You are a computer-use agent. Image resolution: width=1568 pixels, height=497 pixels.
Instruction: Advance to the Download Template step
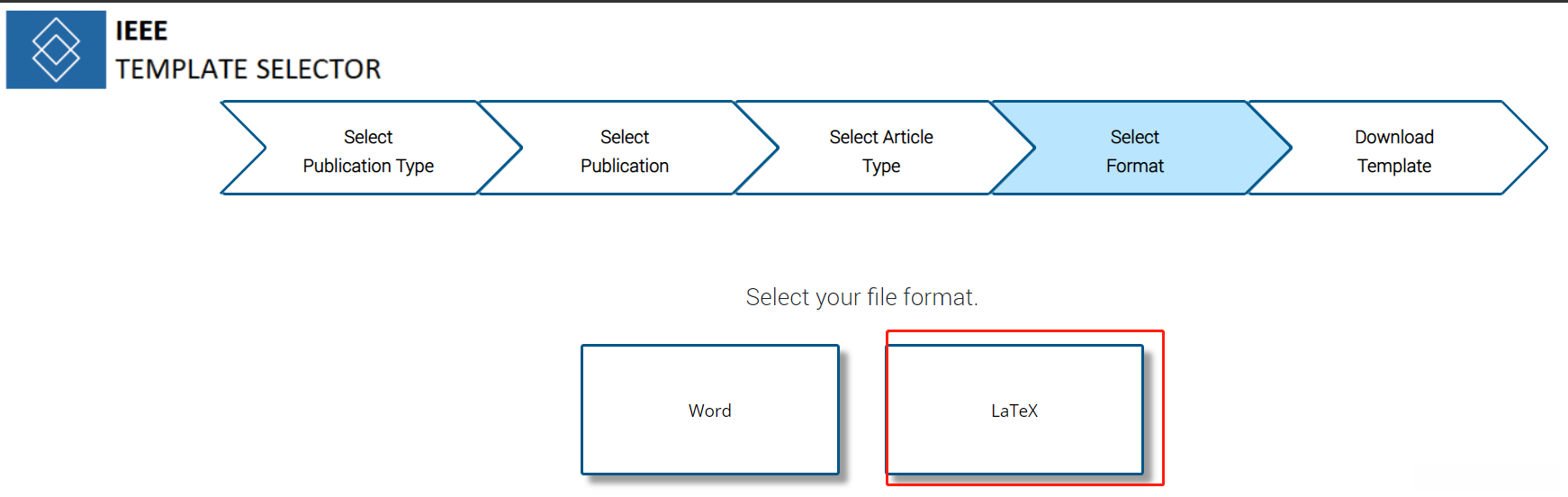pyautogui.click(x=1393, y=150)
